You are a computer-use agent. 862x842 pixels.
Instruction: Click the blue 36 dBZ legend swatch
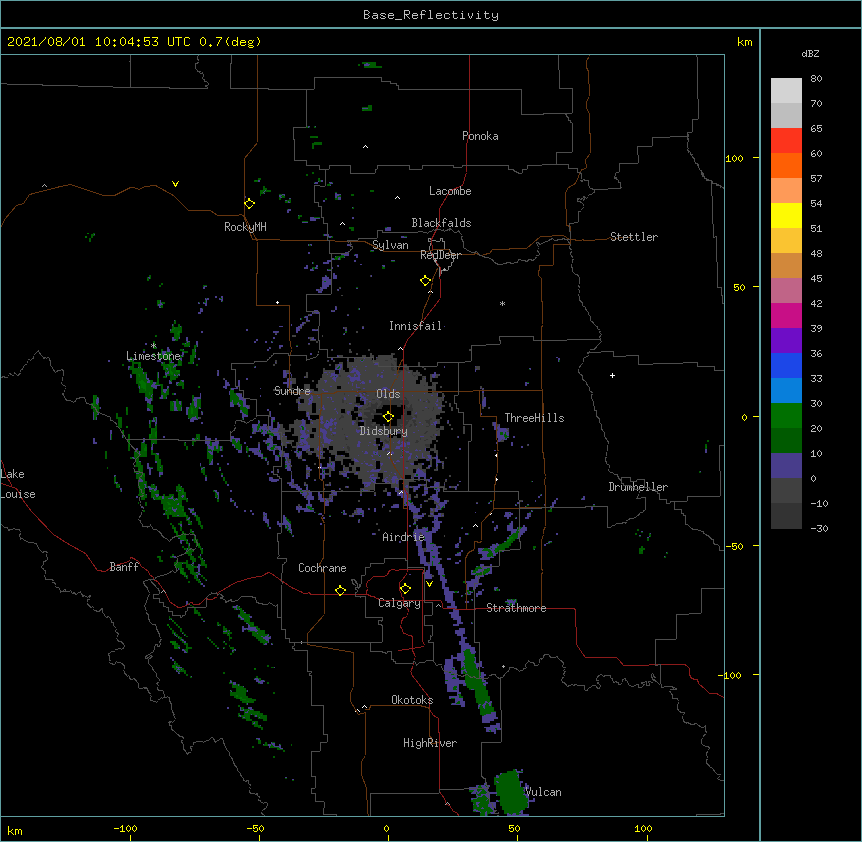786,365
